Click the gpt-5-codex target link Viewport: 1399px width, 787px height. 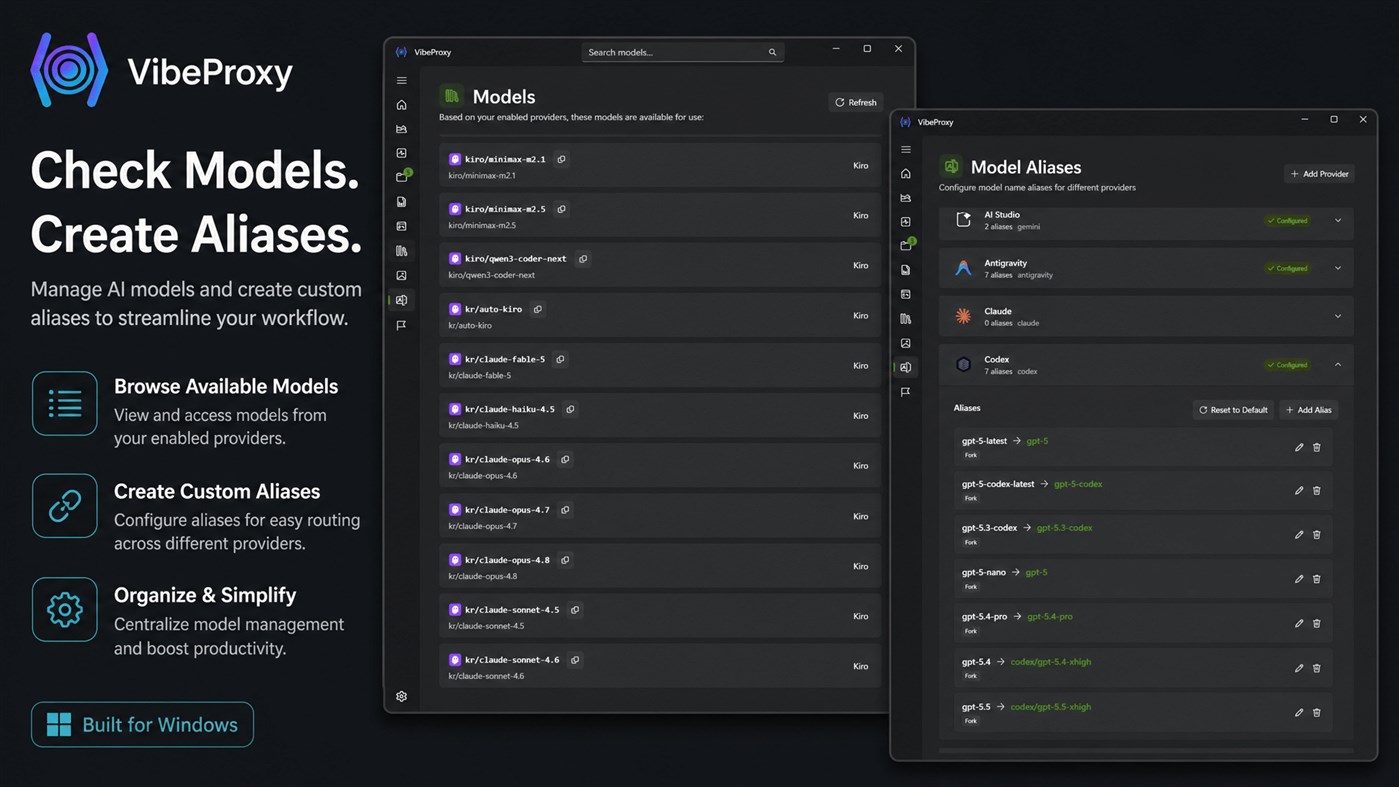point(1078,484)
